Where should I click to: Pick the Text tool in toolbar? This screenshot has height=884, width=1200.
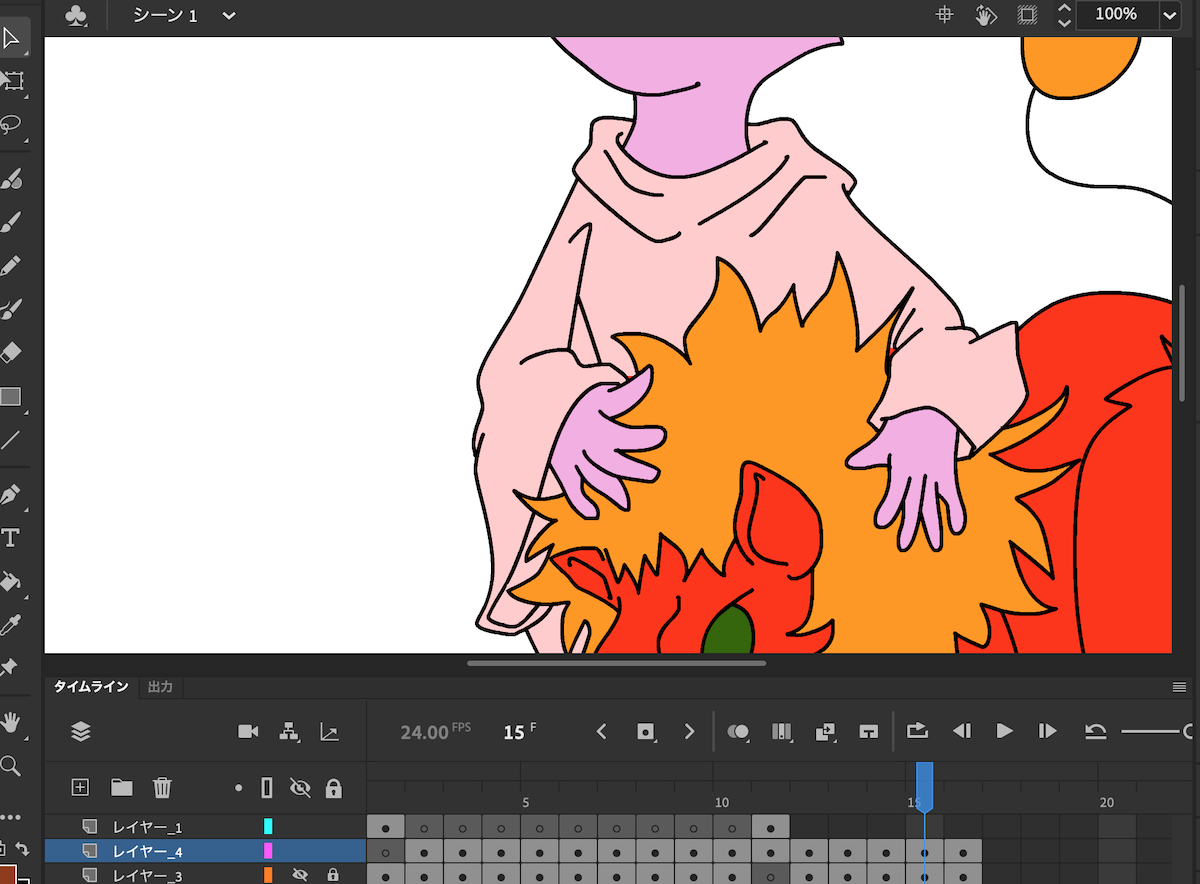pos(11,538)
